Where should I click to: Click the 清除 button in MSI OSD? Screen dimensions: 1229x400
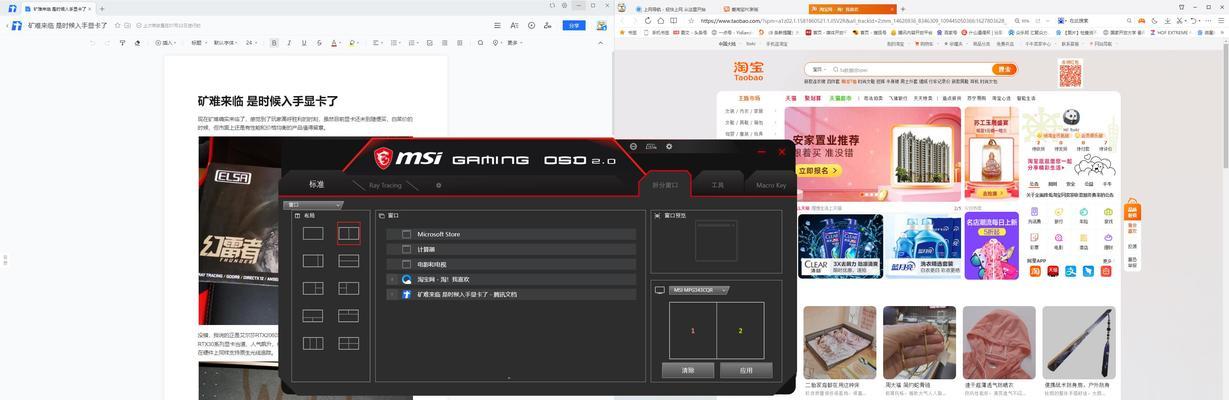click(688, 370)
